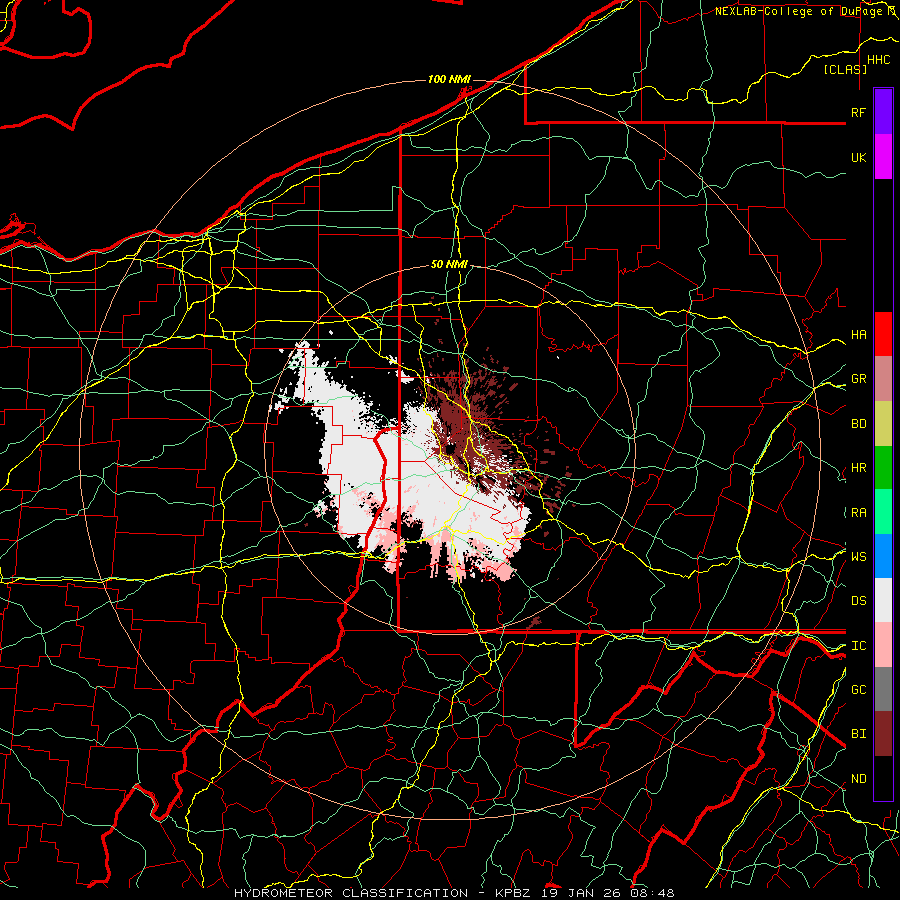
Task: Click the BD legend label
Action: point(858,424)
